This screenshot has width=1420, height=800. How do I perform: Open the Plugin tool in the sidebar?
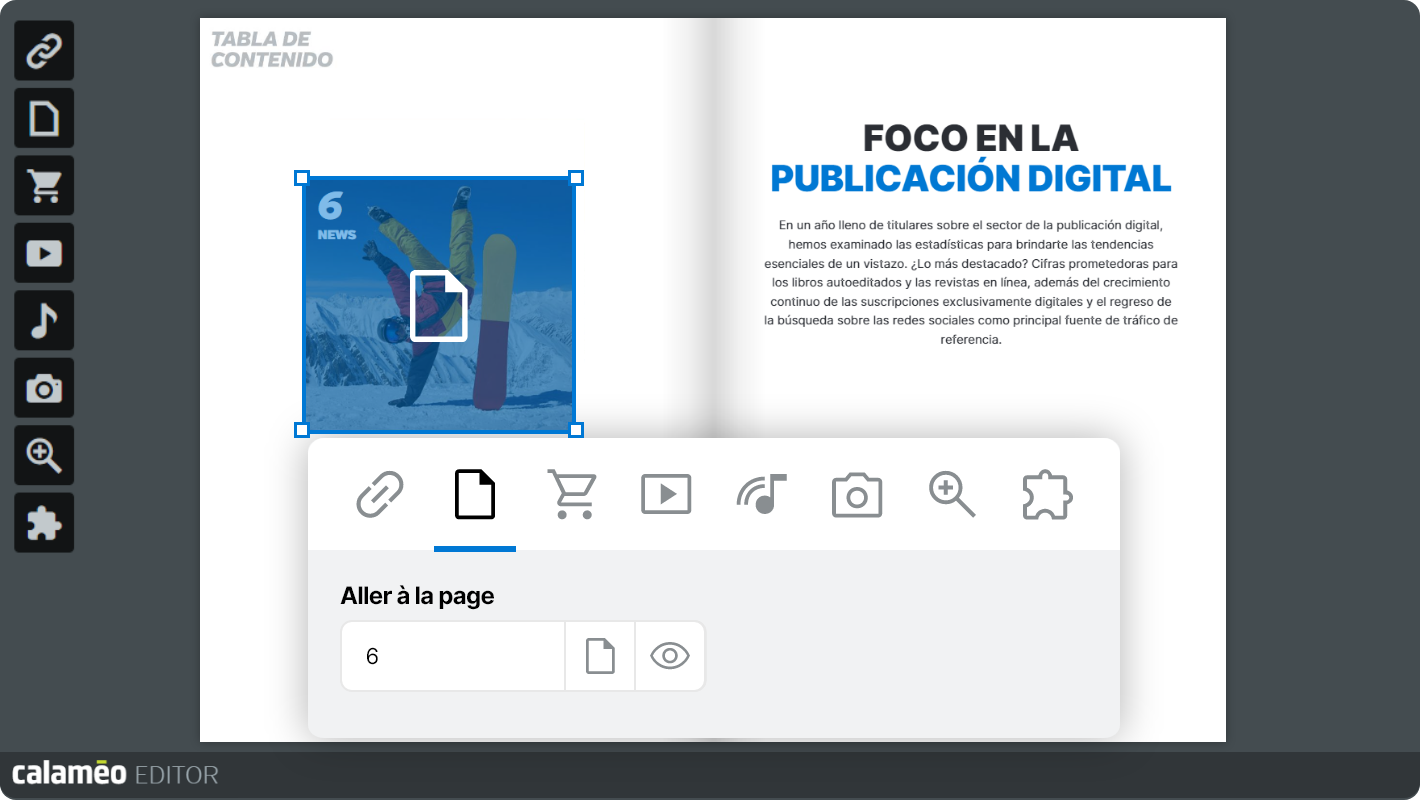click(x=44, y=522)
